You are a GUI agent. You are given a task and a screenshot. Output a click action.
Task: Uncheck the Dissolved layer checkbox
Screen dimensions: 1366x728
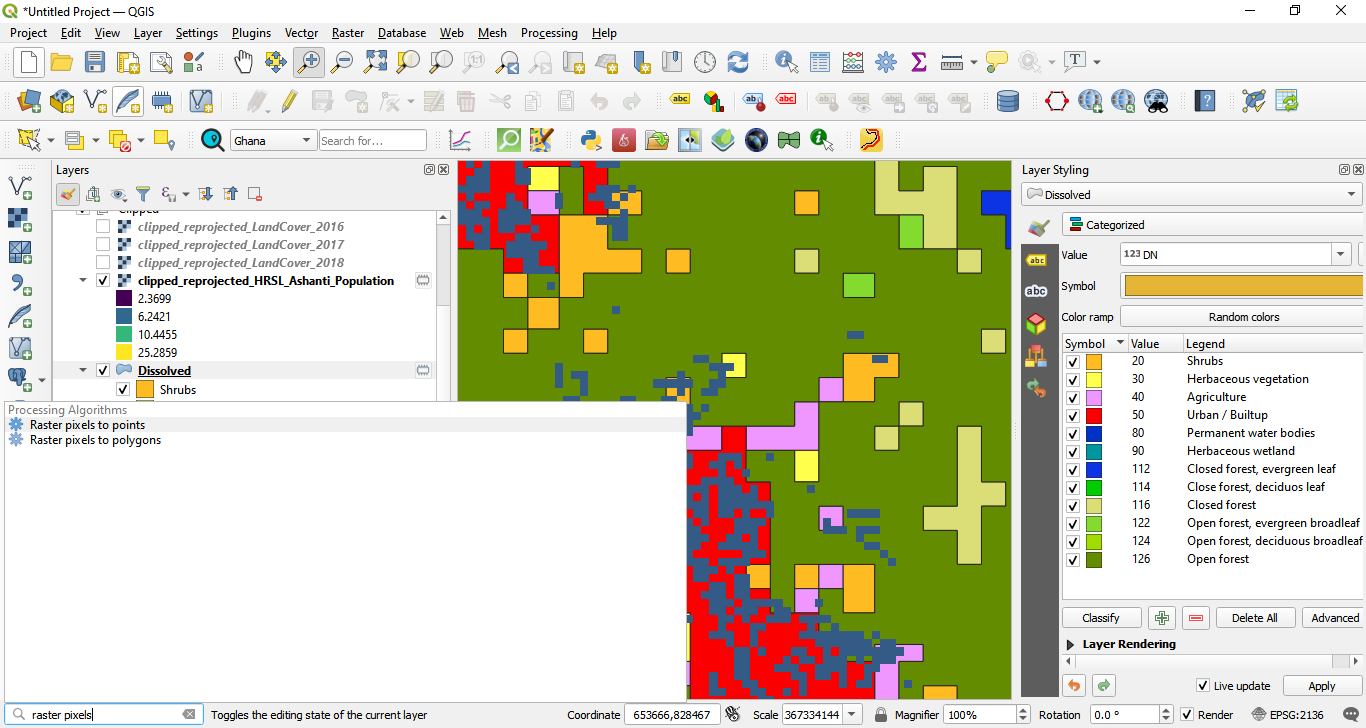tap(103, 371)
